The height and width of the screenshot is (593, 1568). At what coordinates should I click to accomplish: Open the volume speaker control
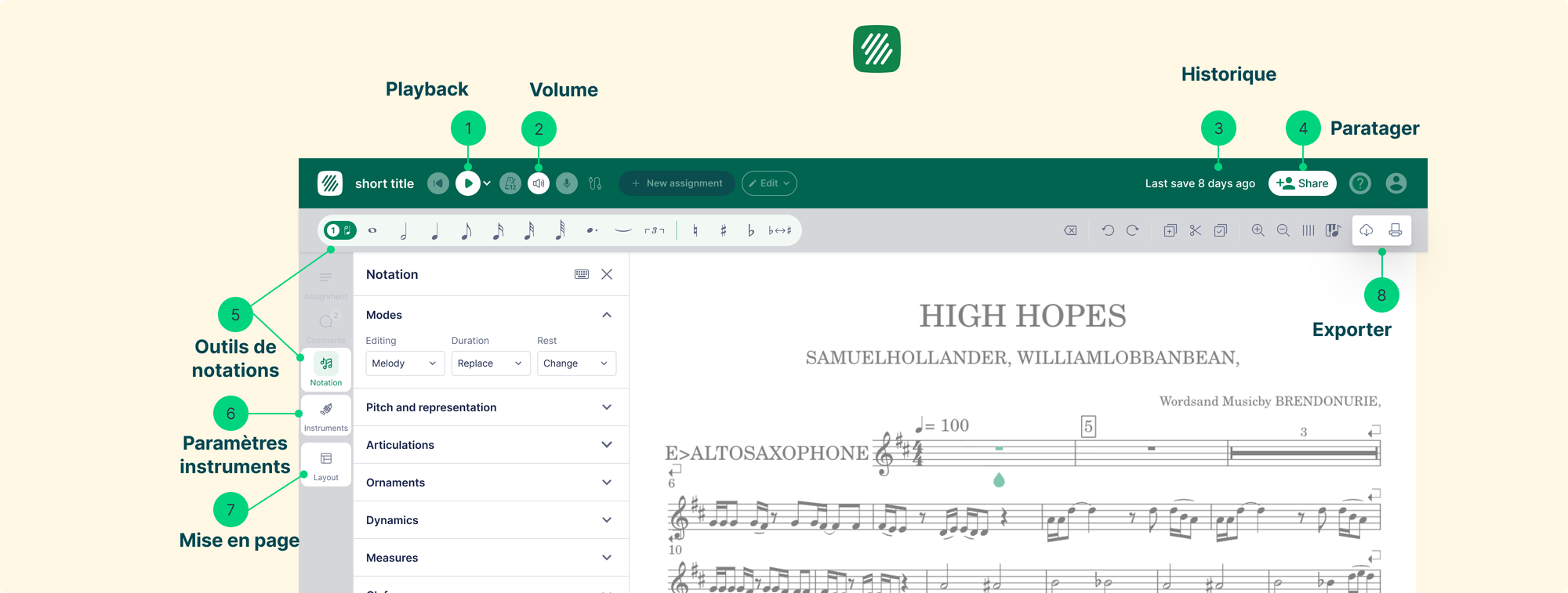coord(539,183)
